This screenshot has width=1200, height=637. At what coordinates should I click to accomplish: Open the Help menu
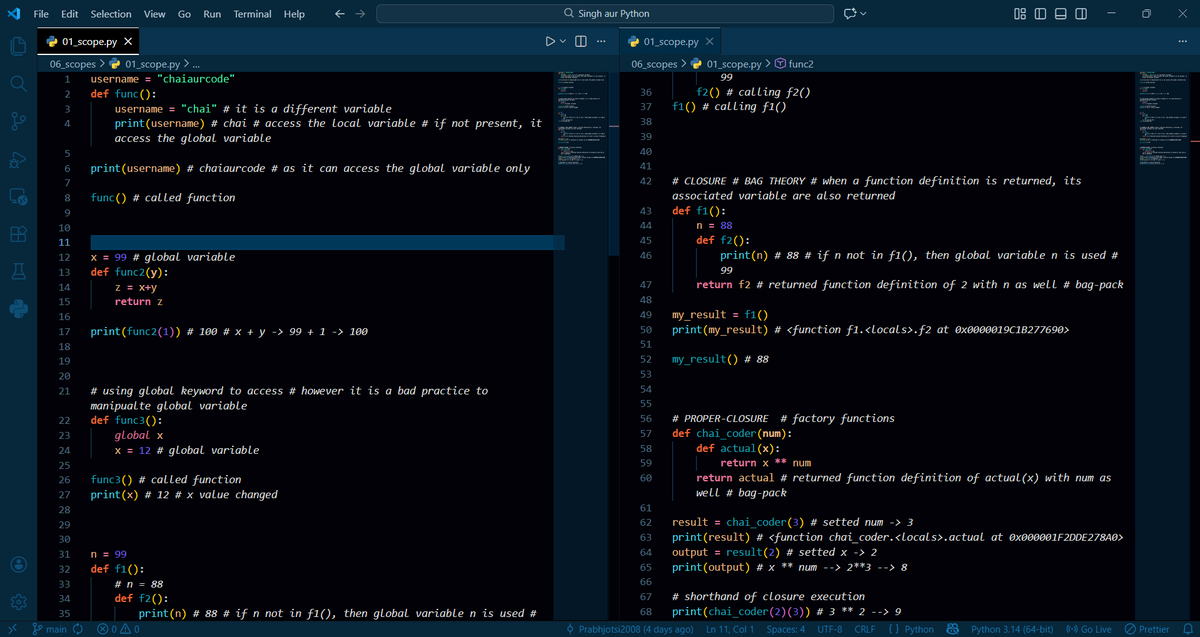click(x=294, y=14)
